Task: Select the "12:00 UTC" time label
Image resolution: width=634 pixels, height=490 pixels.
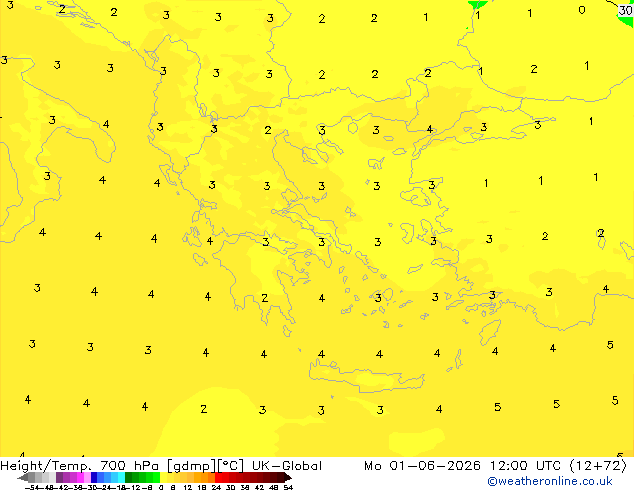Action: (525, 466)
